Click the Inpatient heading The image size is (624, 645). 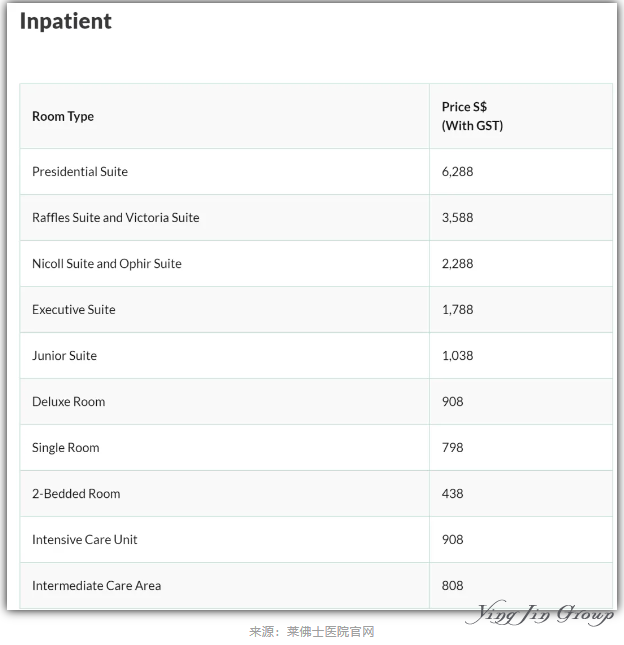(x=66, y=21)
